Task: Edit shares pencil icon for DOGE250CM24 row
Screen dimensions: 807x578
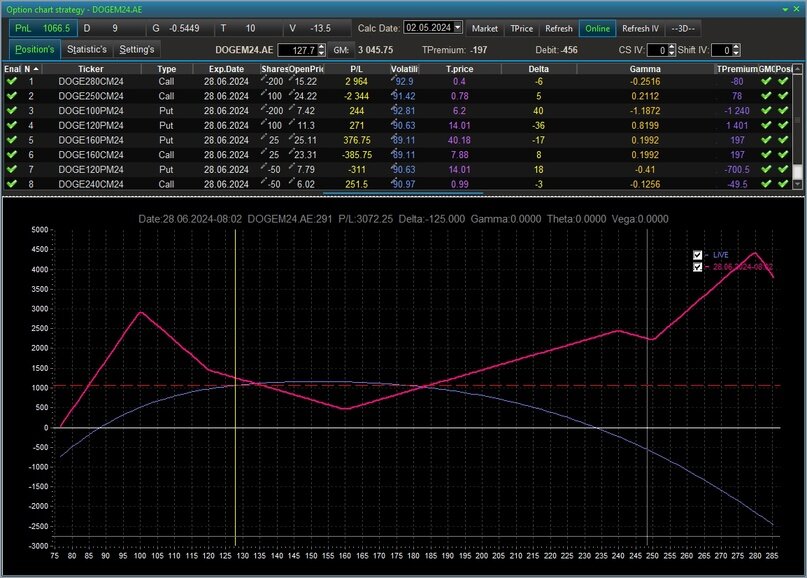Action: click(x=264, y=93)
